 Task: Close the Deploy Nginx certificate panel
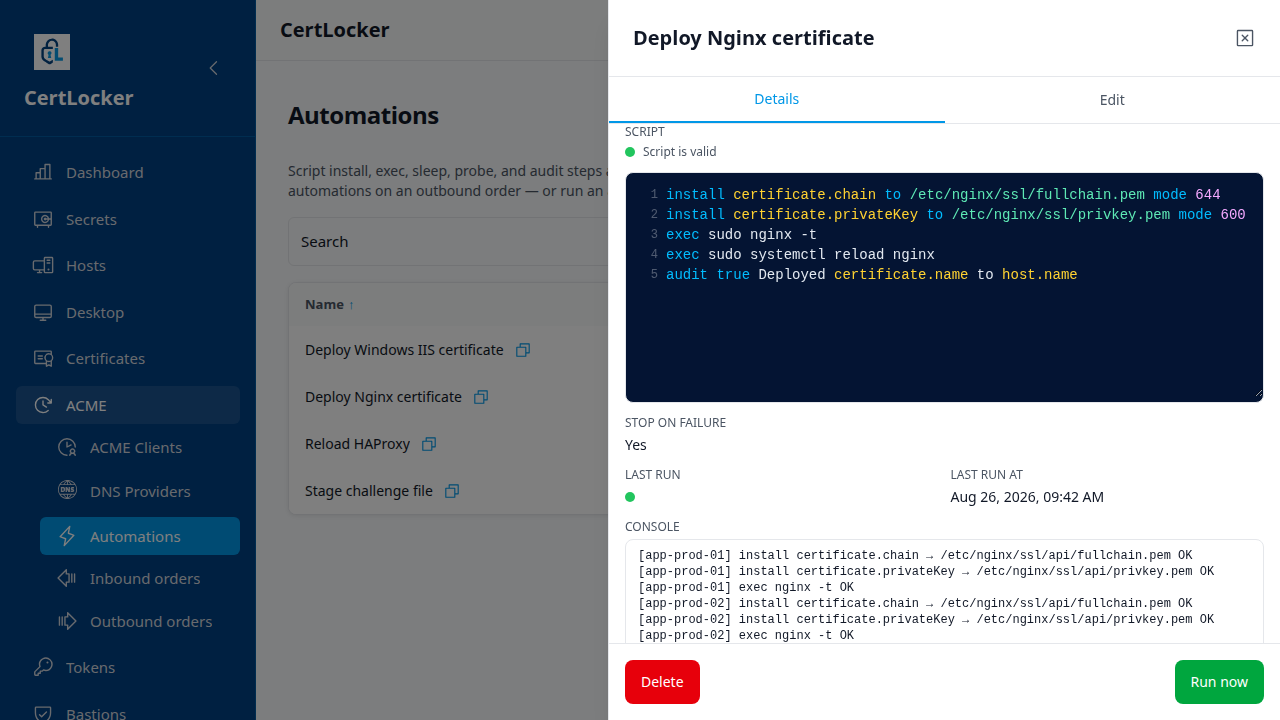pos(1245,38)
